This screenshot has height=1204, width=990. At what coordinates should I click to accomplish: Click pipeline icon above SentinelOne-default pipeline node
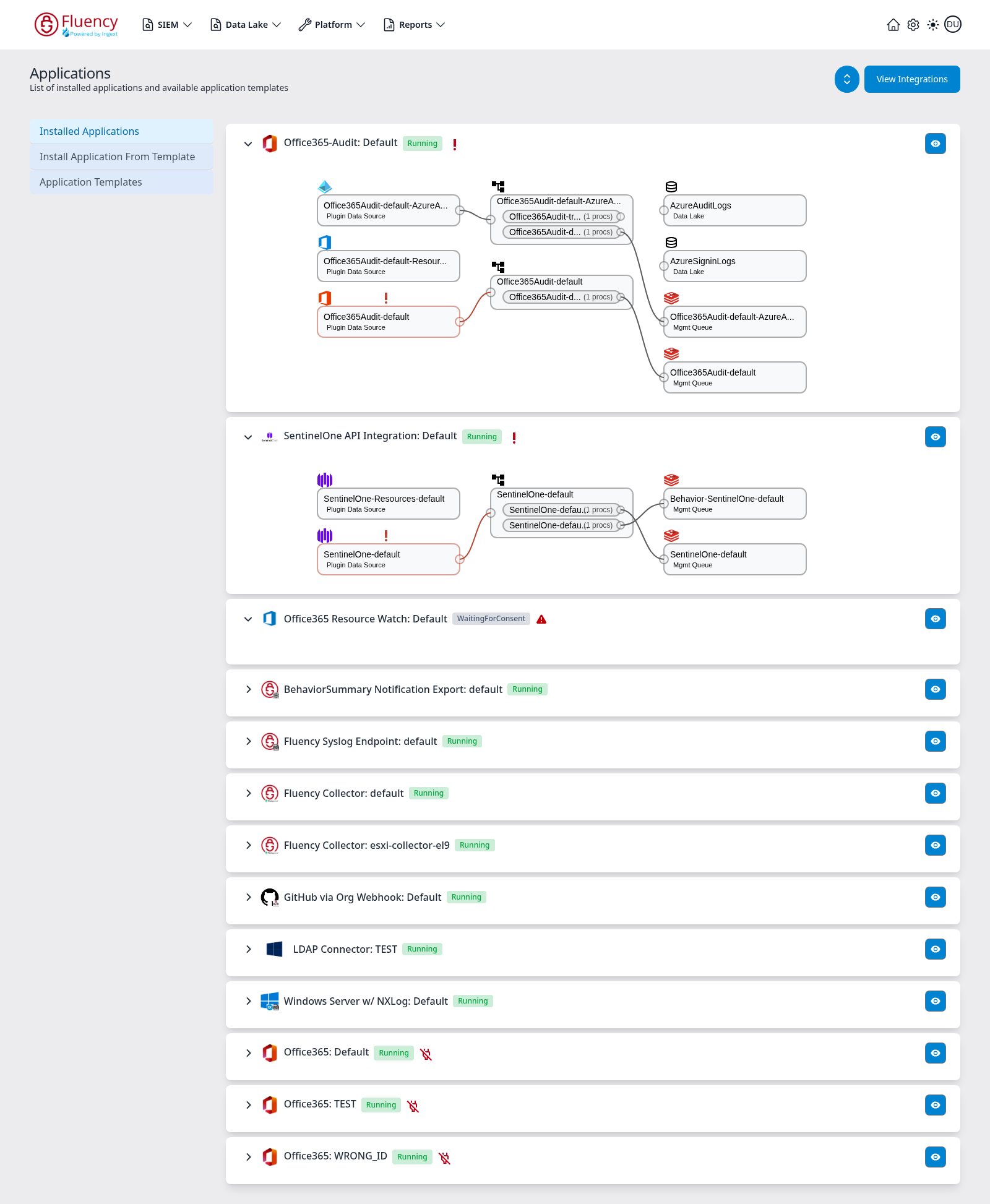click(498, 480)
